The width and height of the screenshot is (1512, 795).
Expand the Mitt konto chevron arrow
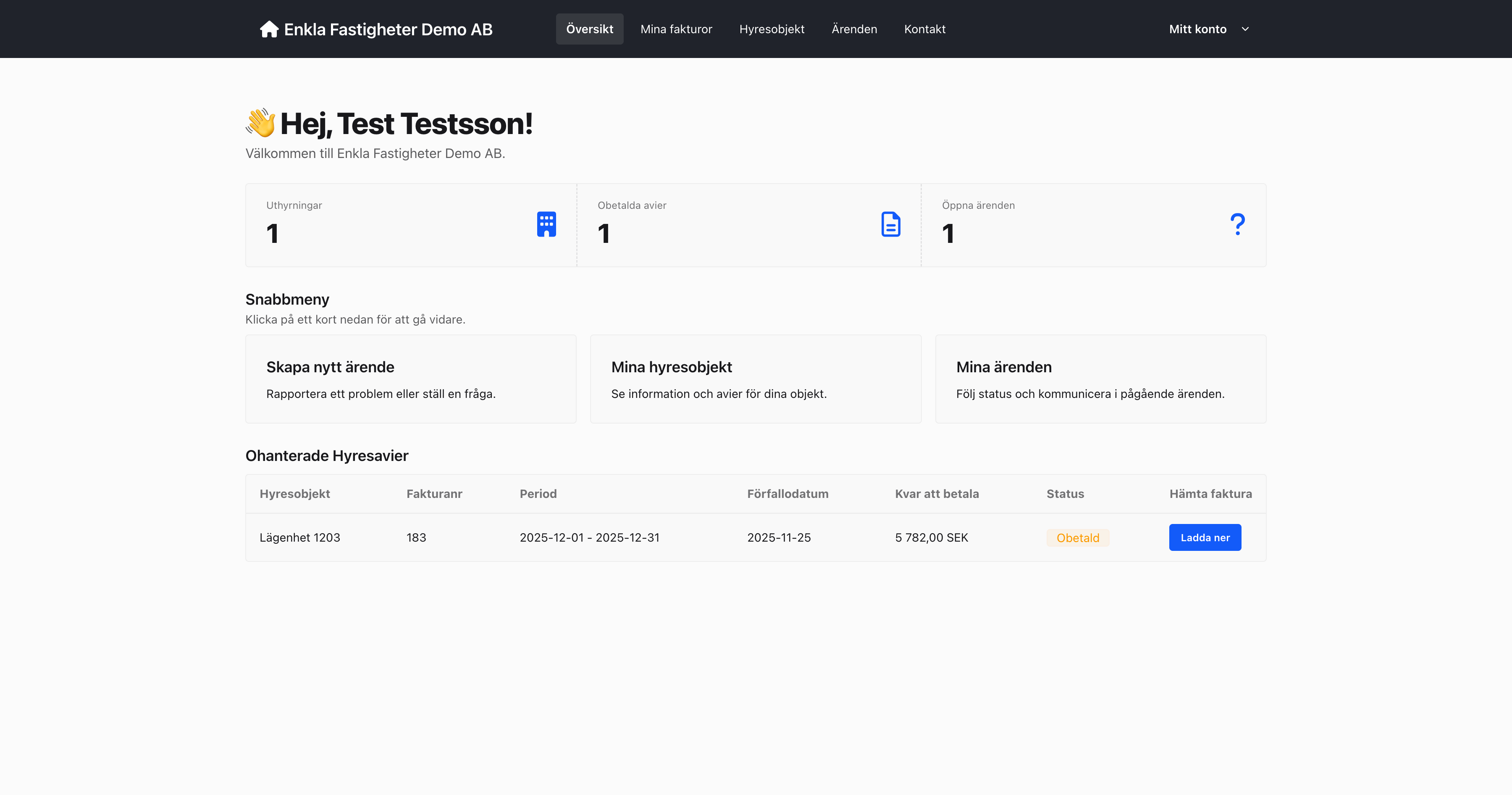click(x=1245, y=29)
